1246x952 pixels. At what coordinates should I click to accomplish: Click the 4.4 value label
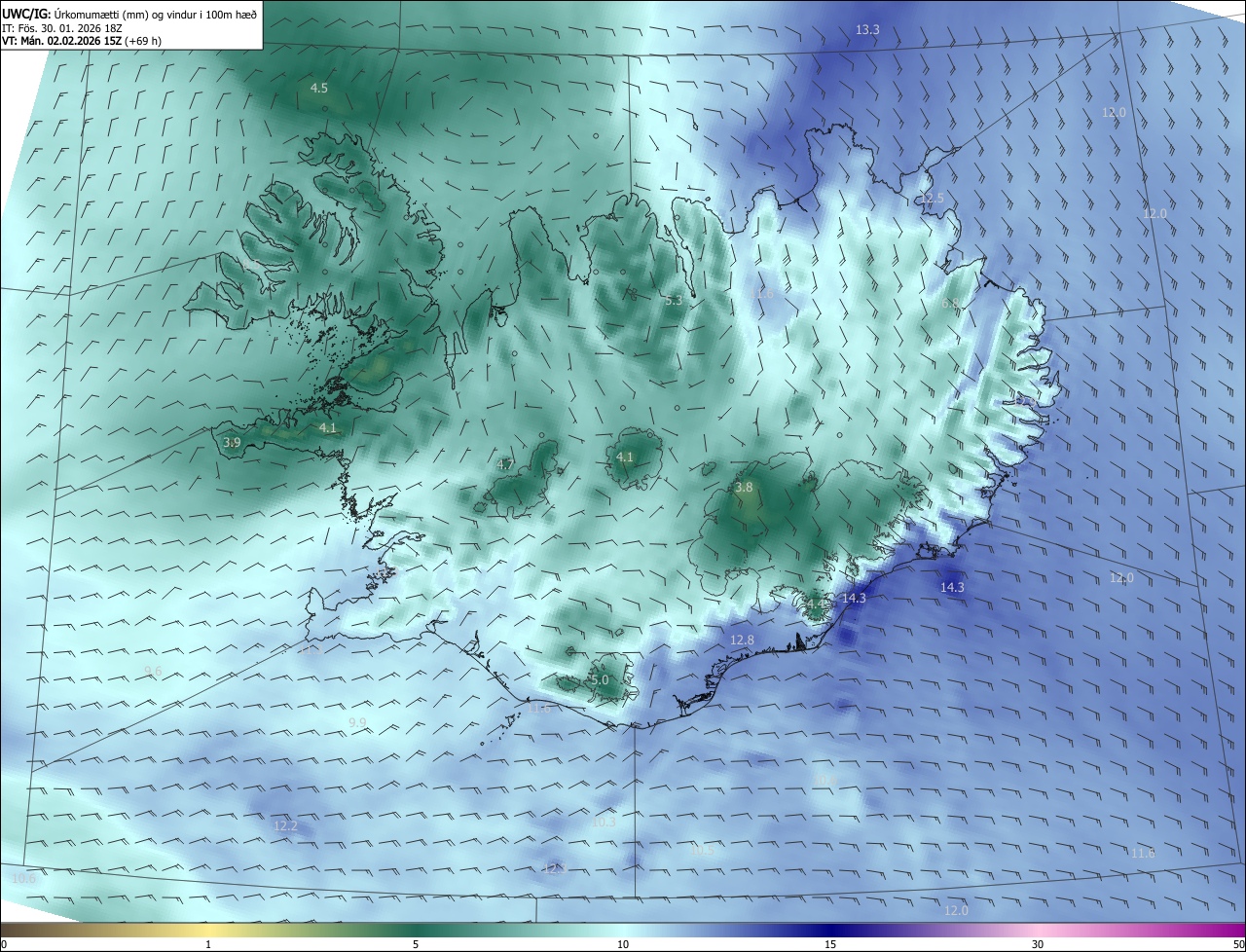point(816,604)
